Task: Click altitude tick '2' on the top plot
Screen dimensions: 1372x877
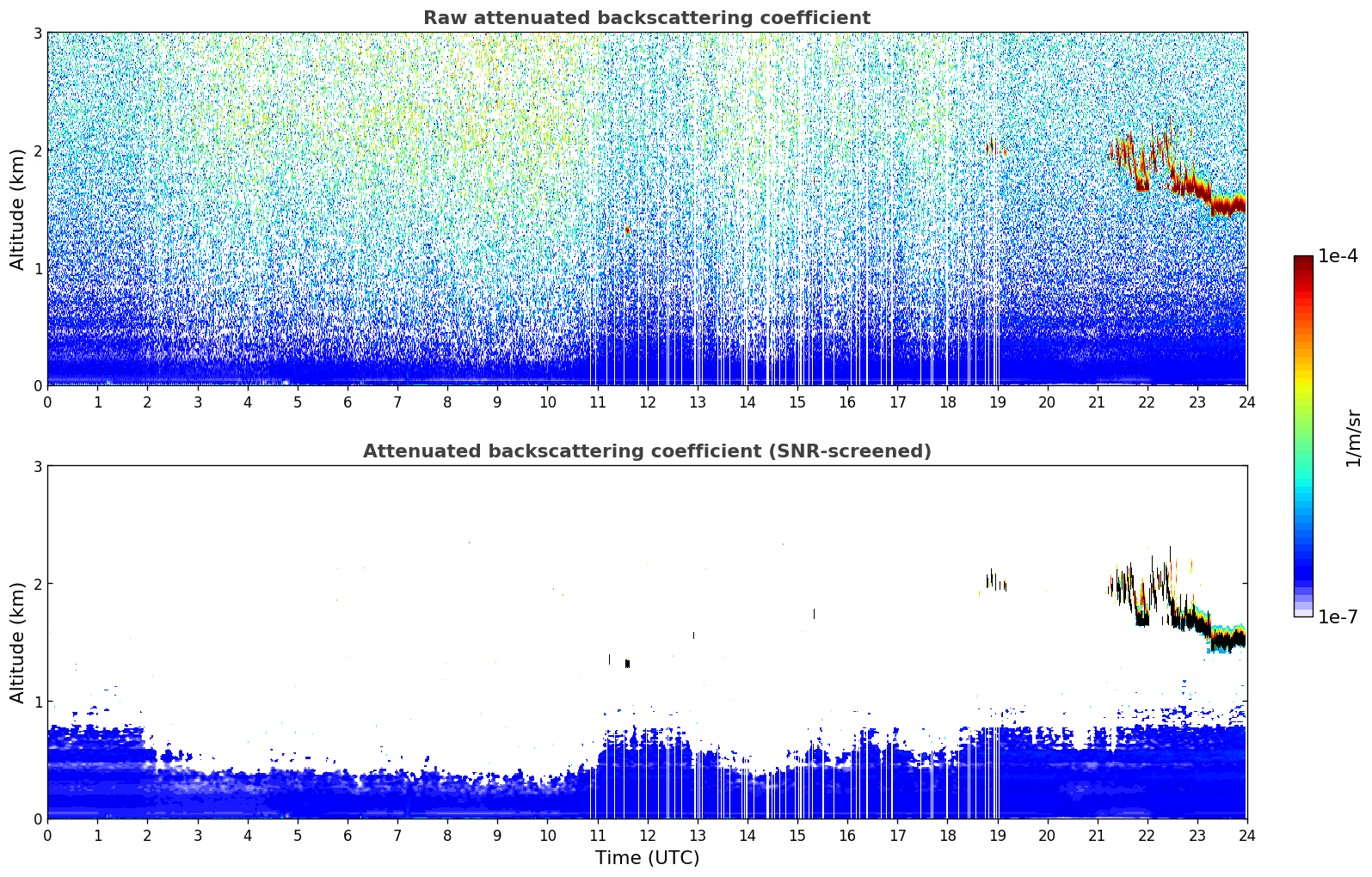Action: tap(38, 150)
